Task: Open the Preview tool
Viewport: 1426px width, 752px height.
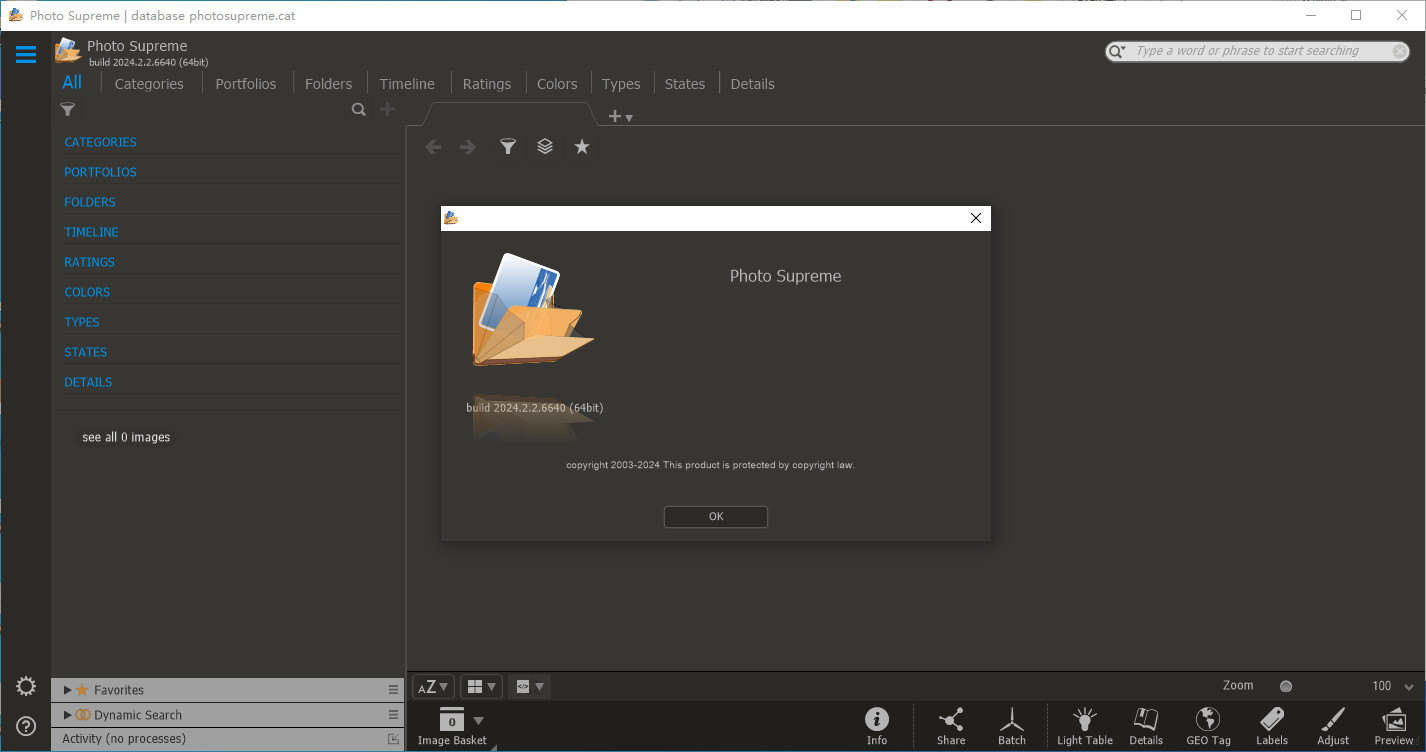Action: coord(1394,726)
